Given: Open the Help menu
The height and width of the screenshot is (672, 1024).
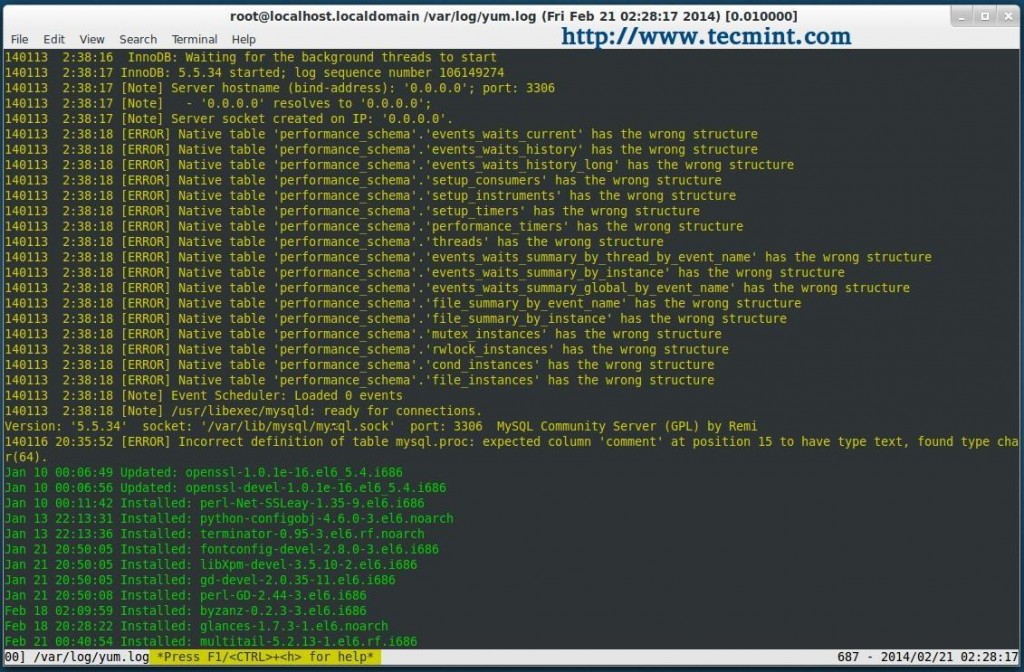Looking at the screenshot, I should click(244, 39).
